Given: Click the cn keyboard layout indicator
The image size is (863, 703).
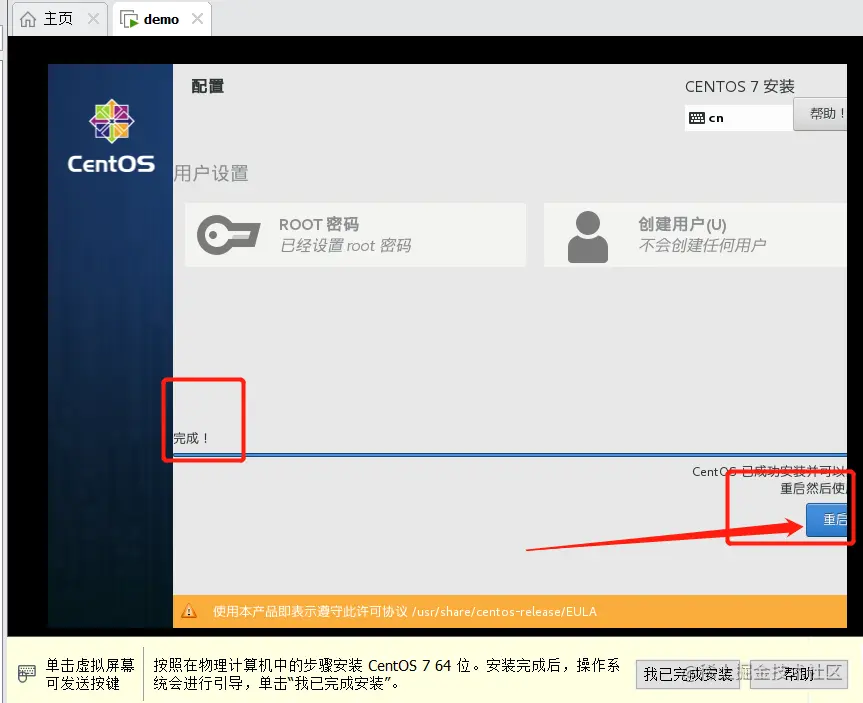Looking at the screenshot, I should click(x=738, y=118).
